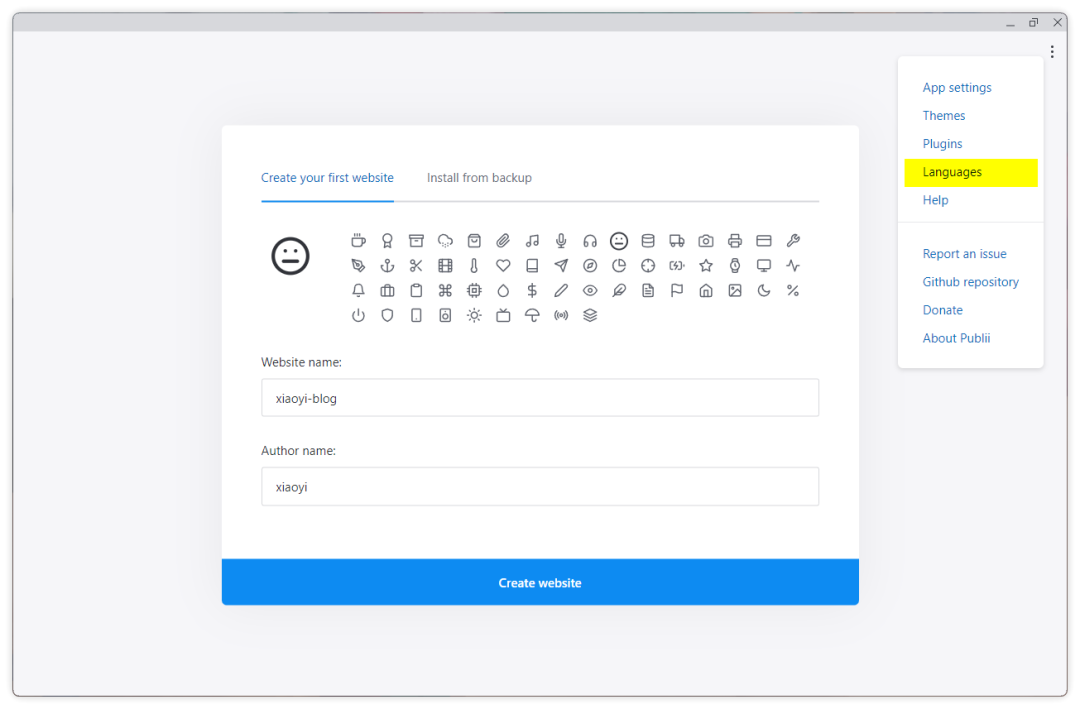Open App settings in the menu
This screenshot has width=1080, height=709.
(x=957, y=88)
